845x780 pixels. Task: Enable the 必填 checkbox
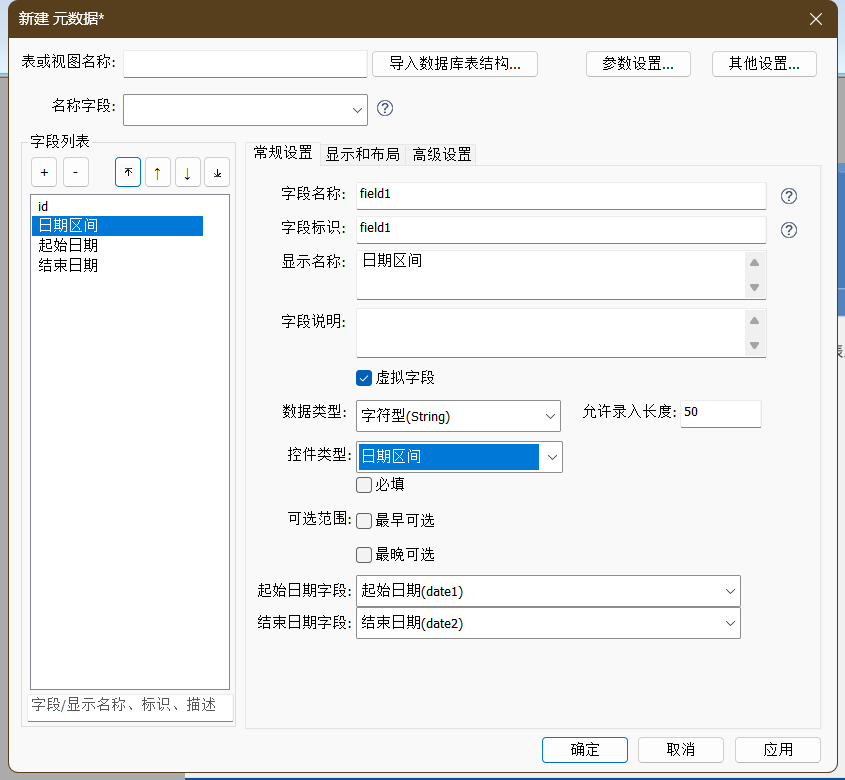(365, 485)
